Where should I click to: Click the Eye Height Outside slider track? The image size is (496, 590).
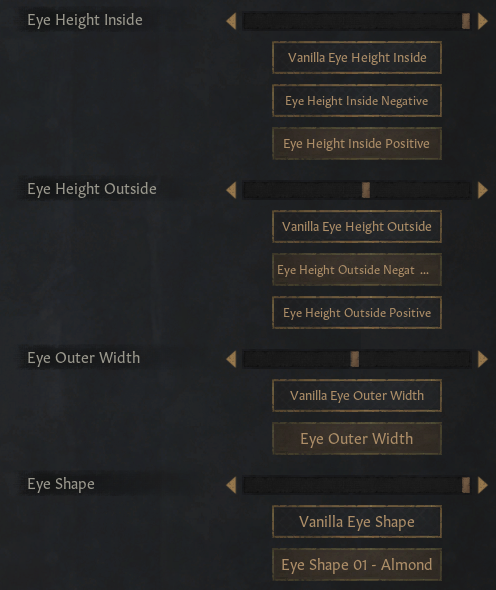357,190
